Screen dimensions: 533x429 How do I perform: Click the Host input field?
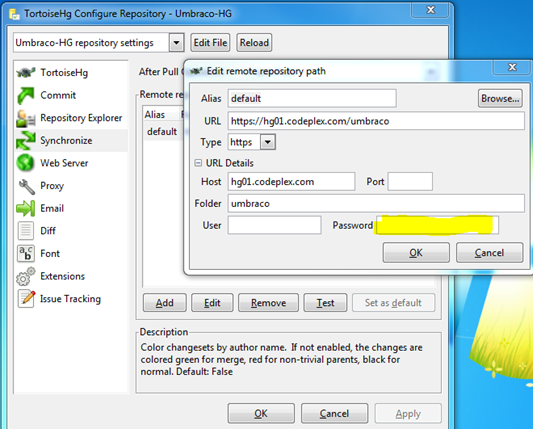(291, 182)
